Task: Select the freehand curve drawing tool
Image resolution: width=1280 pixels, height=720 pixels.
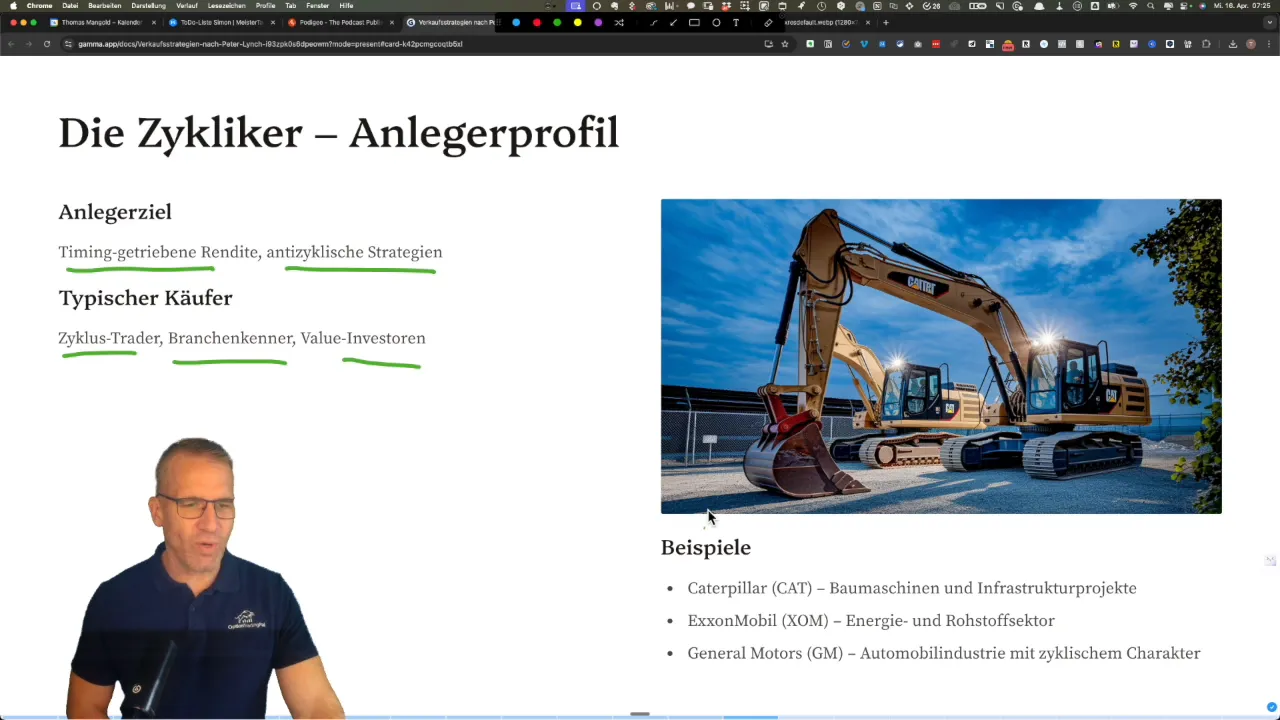Action: (654, 22)
